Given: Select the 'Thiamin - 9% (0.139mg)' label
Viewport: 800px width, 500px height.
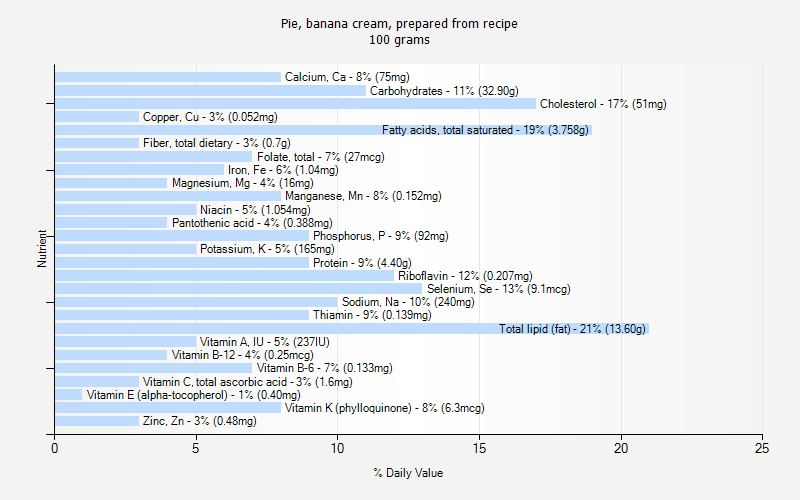Looking at the screenshot, I should 372,315.
